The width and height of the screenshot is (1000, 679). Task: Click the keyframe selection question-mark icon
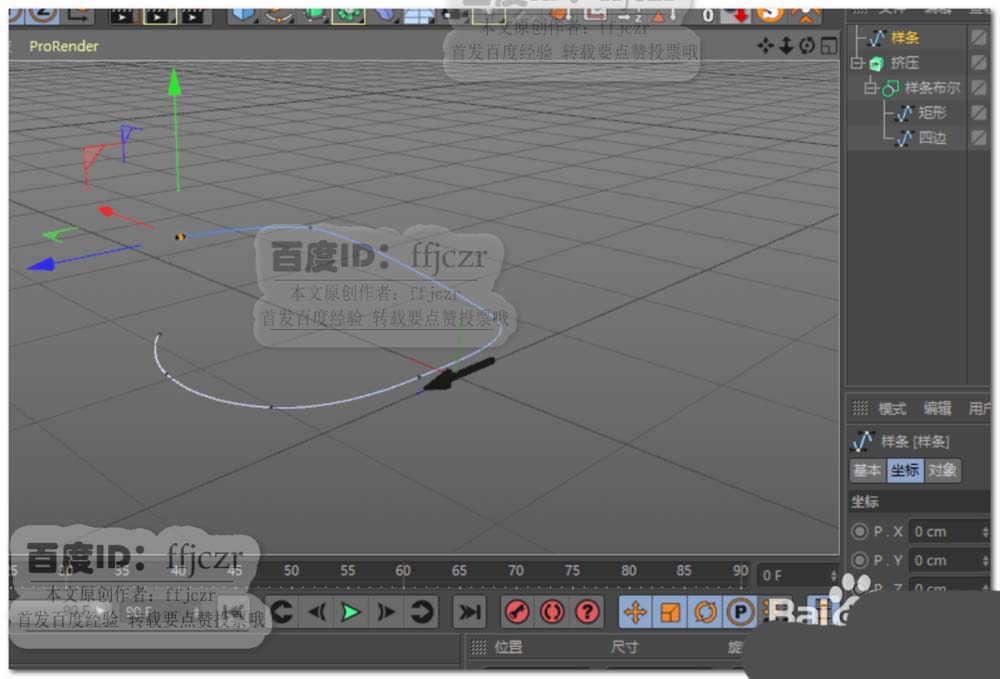[x=587, y=612]
